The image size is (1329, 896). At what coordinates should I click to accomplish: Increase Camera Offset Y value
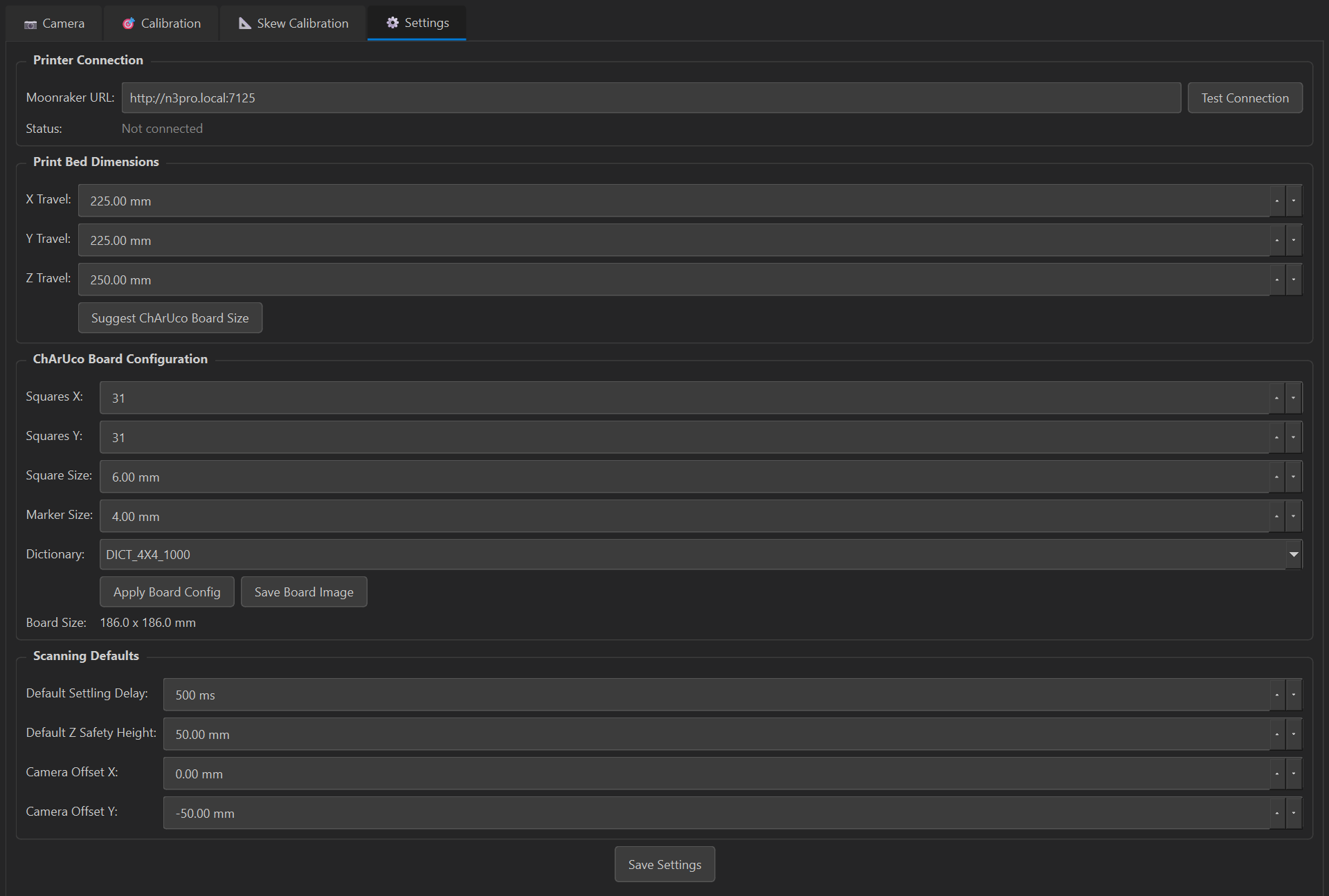point(1277,813)
